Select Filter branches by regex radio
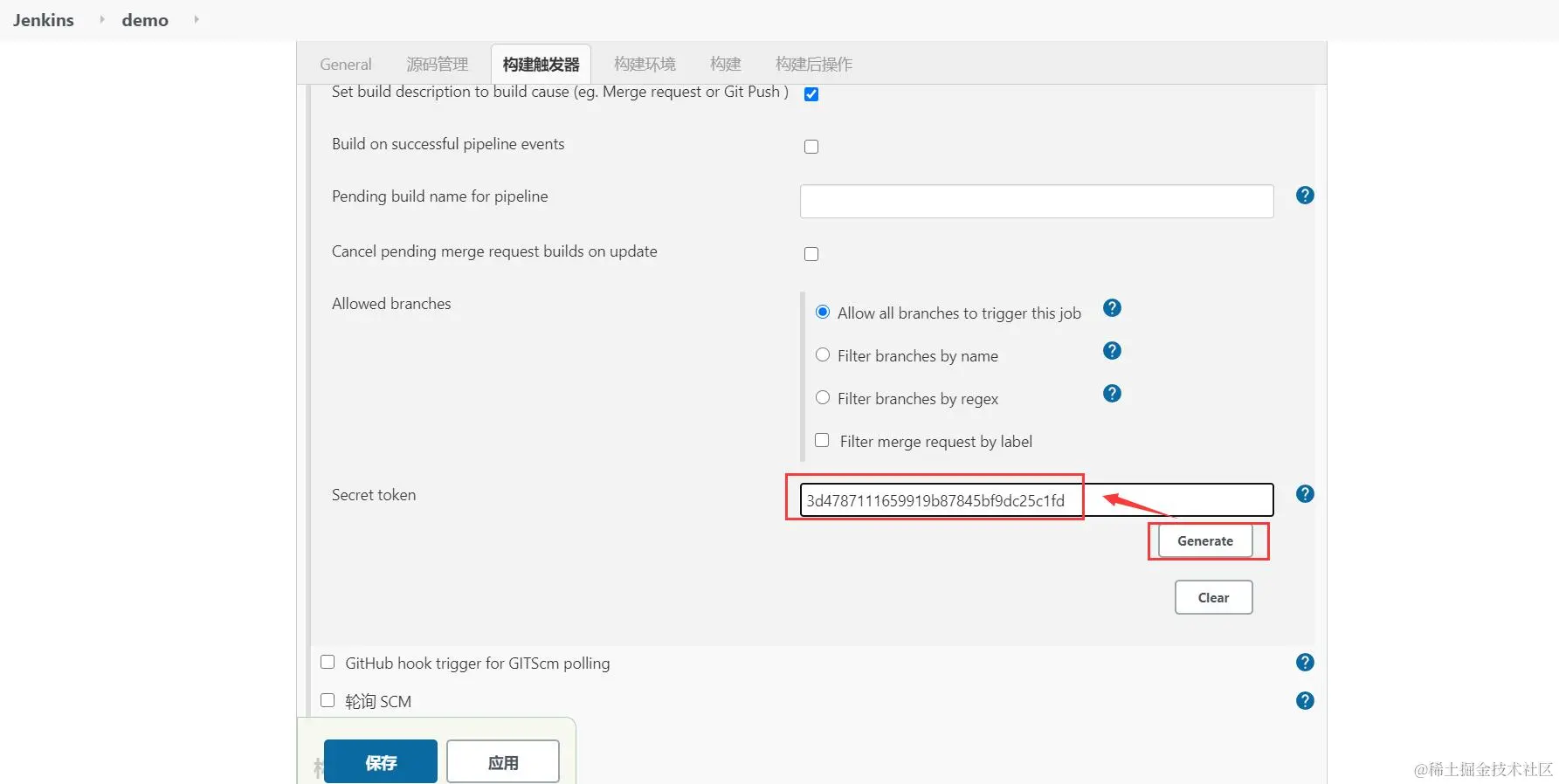This screenshot has width=1559, height=784. point(823,397)
